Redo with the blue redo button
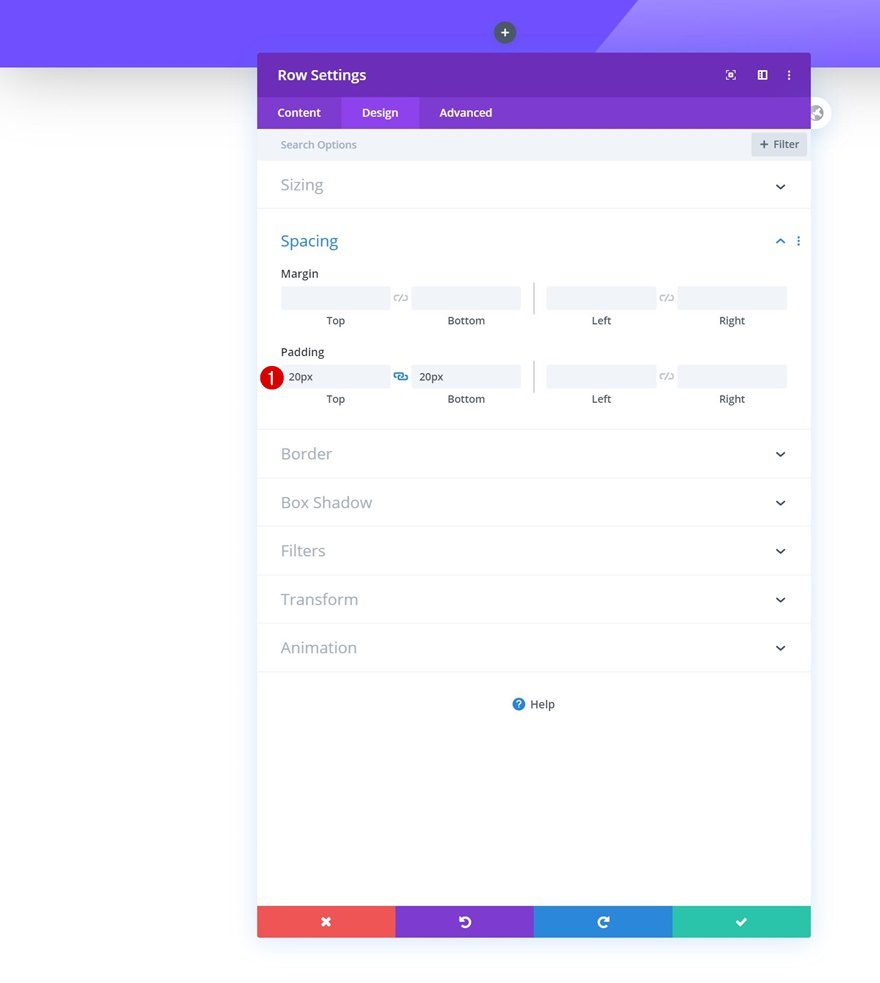The width and height of the screenshot is (880, 983). (603, 922)
